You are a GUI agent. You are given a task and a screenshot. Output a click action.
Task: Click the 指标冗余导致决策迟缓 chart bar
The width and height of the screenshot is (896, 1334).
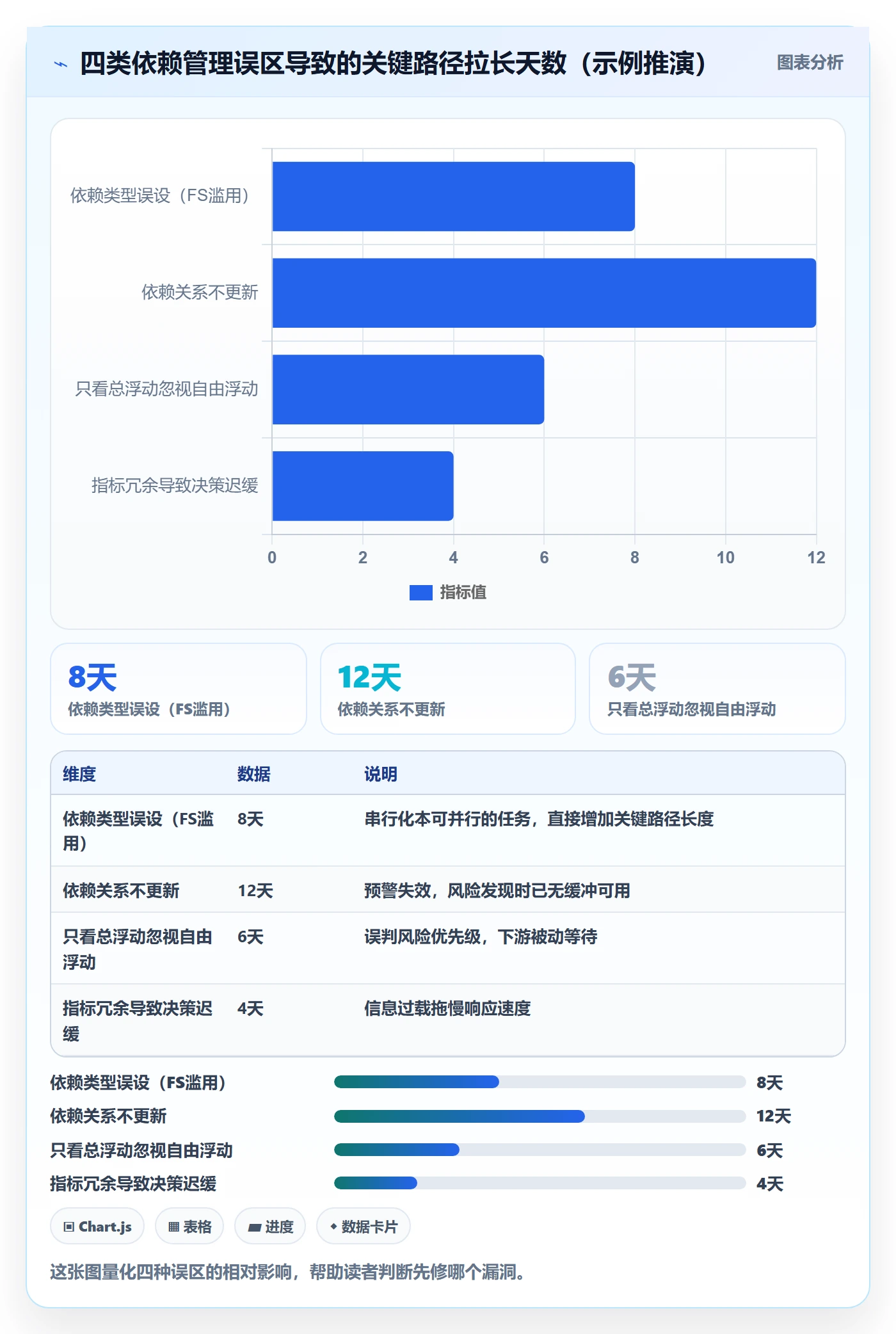(363, 486)
